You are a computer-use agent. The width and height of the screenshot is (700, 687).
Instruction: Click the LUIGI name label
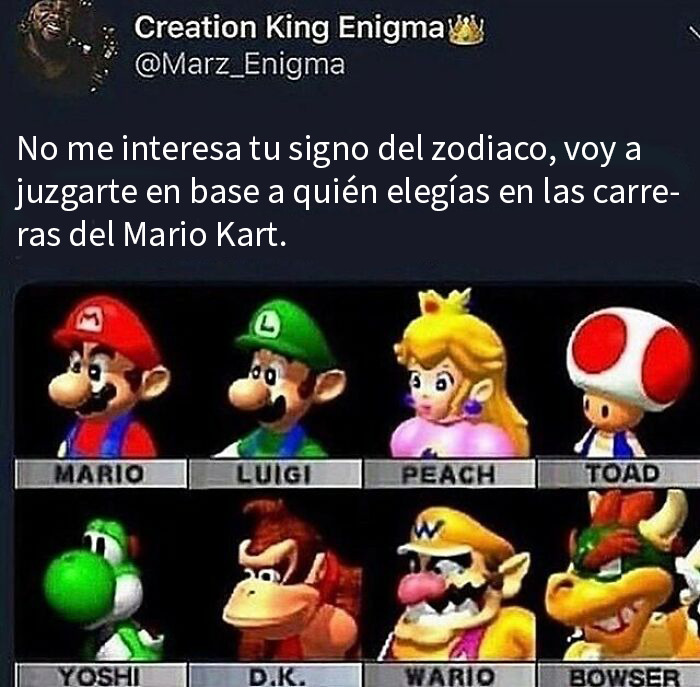click(275, 474)
